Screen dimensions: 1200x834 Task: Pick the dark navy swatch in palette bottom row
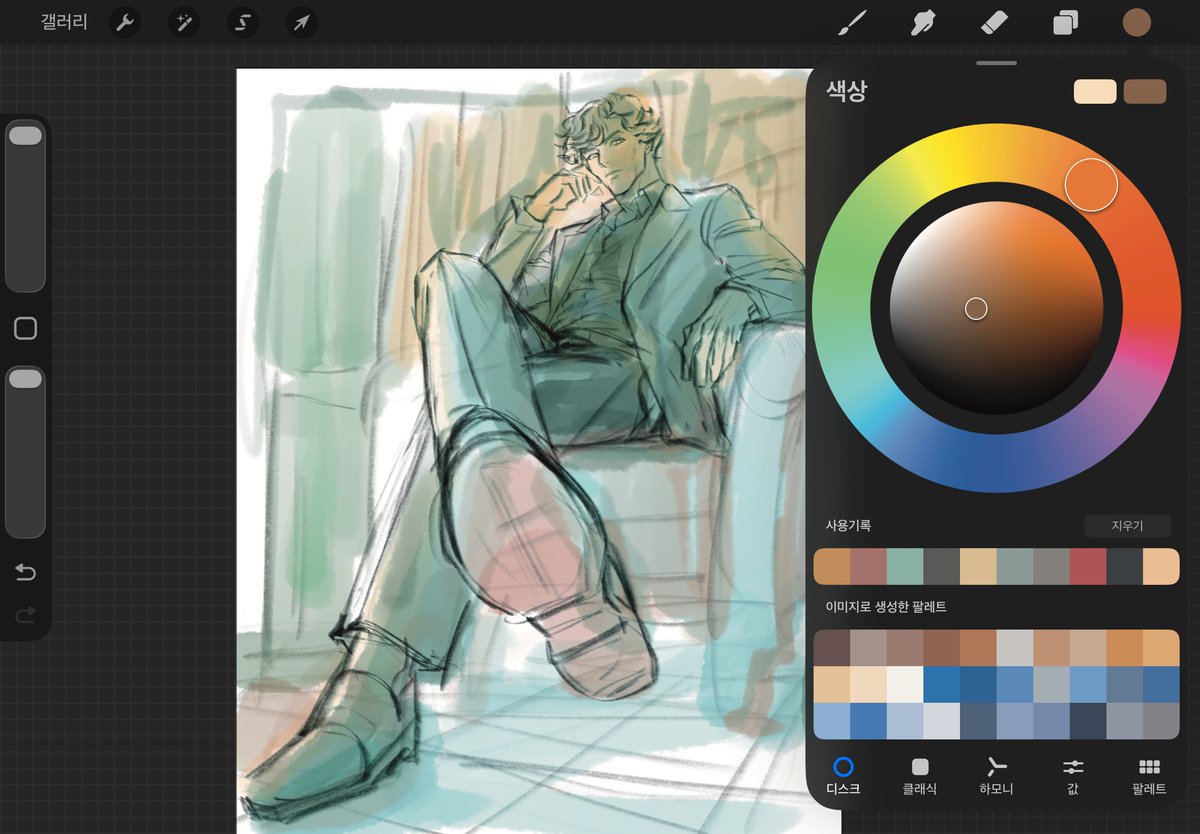(x=1088, y=721)
